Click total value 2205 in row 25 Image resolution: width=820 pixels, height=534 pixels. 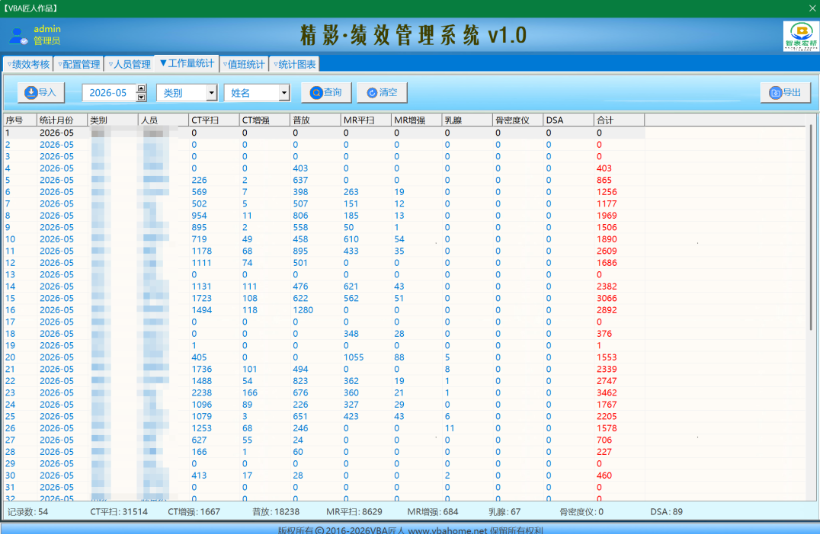607,416
